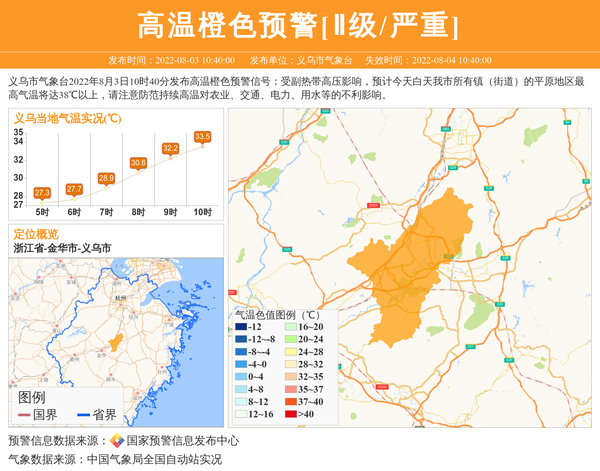Select the 16~20 light green legend swatch

coord(289,327)
